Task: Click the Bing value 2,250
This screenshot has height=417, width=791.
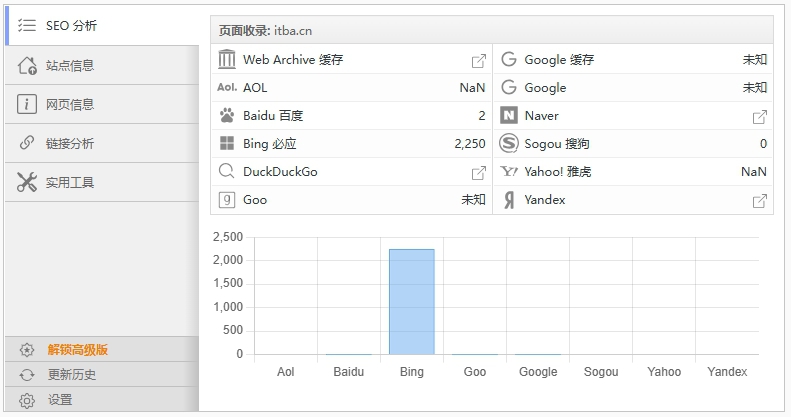Action: click(470, 144)
